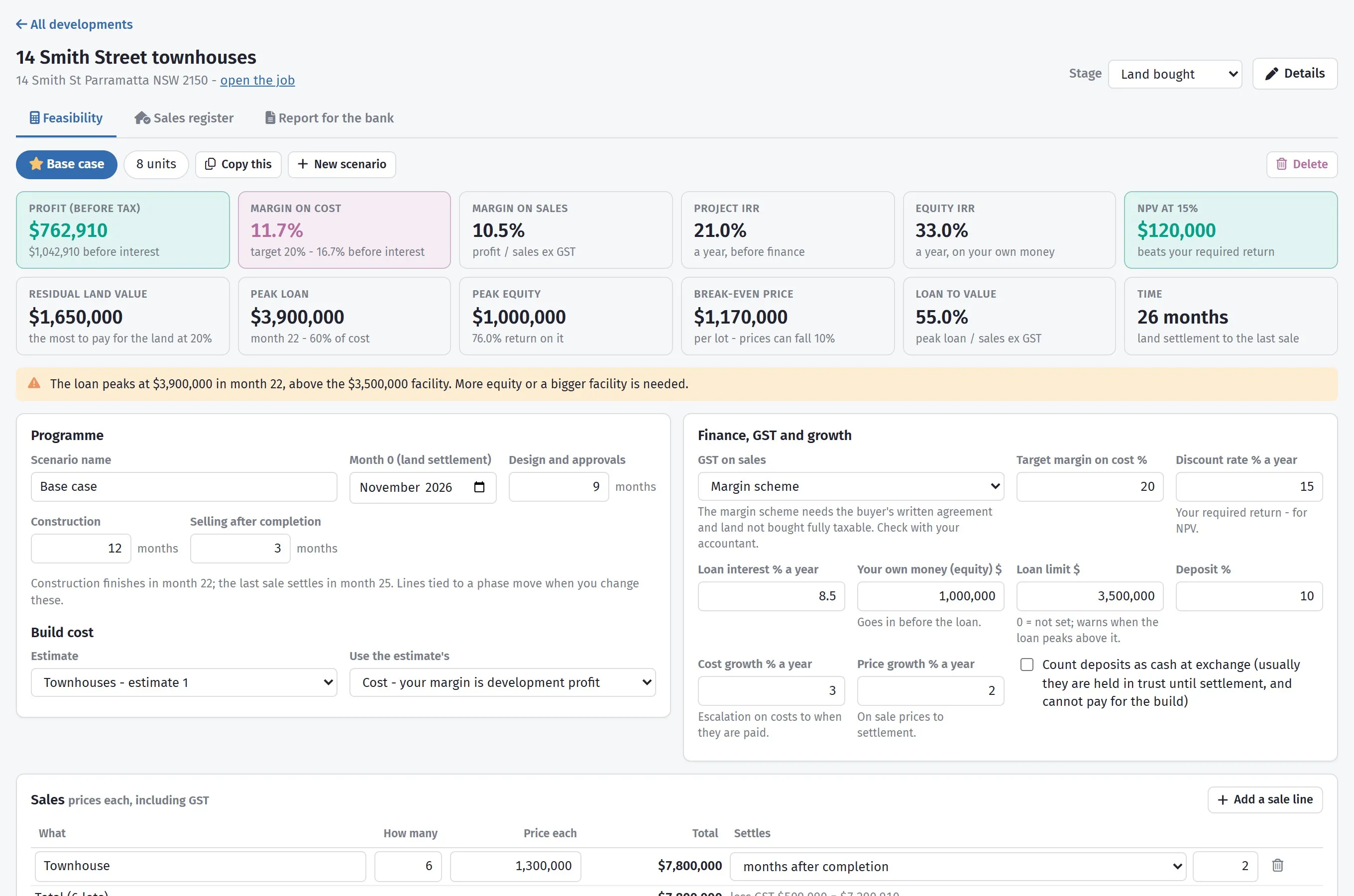The height and width of the screenshot is (896, 1354).
Task: Click the Loan limit $ field
Action: [1090, 596]
